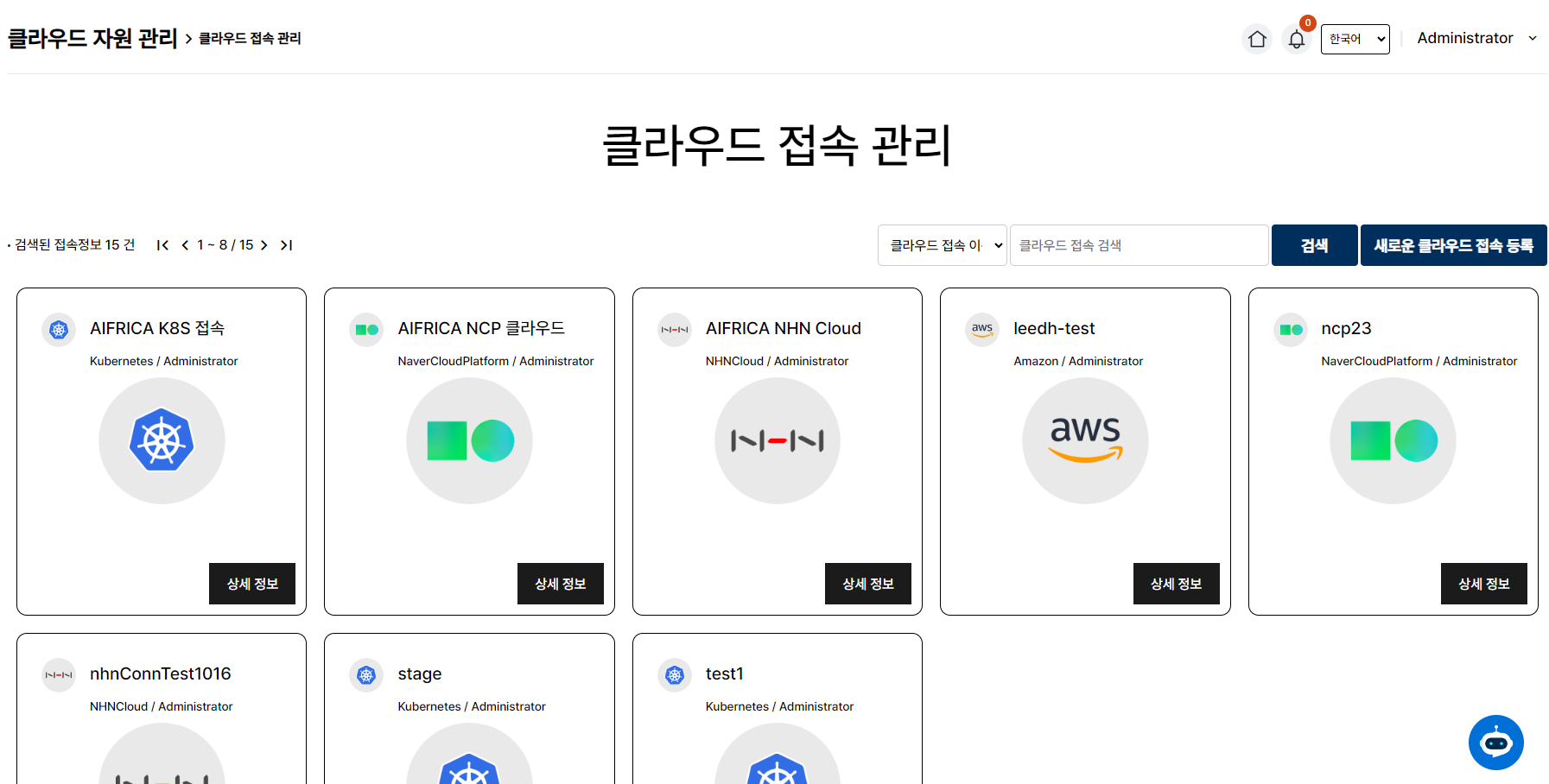Focus the 클라우드 접속 검색 input field
1549x784 pixels.
(1139, 245)
